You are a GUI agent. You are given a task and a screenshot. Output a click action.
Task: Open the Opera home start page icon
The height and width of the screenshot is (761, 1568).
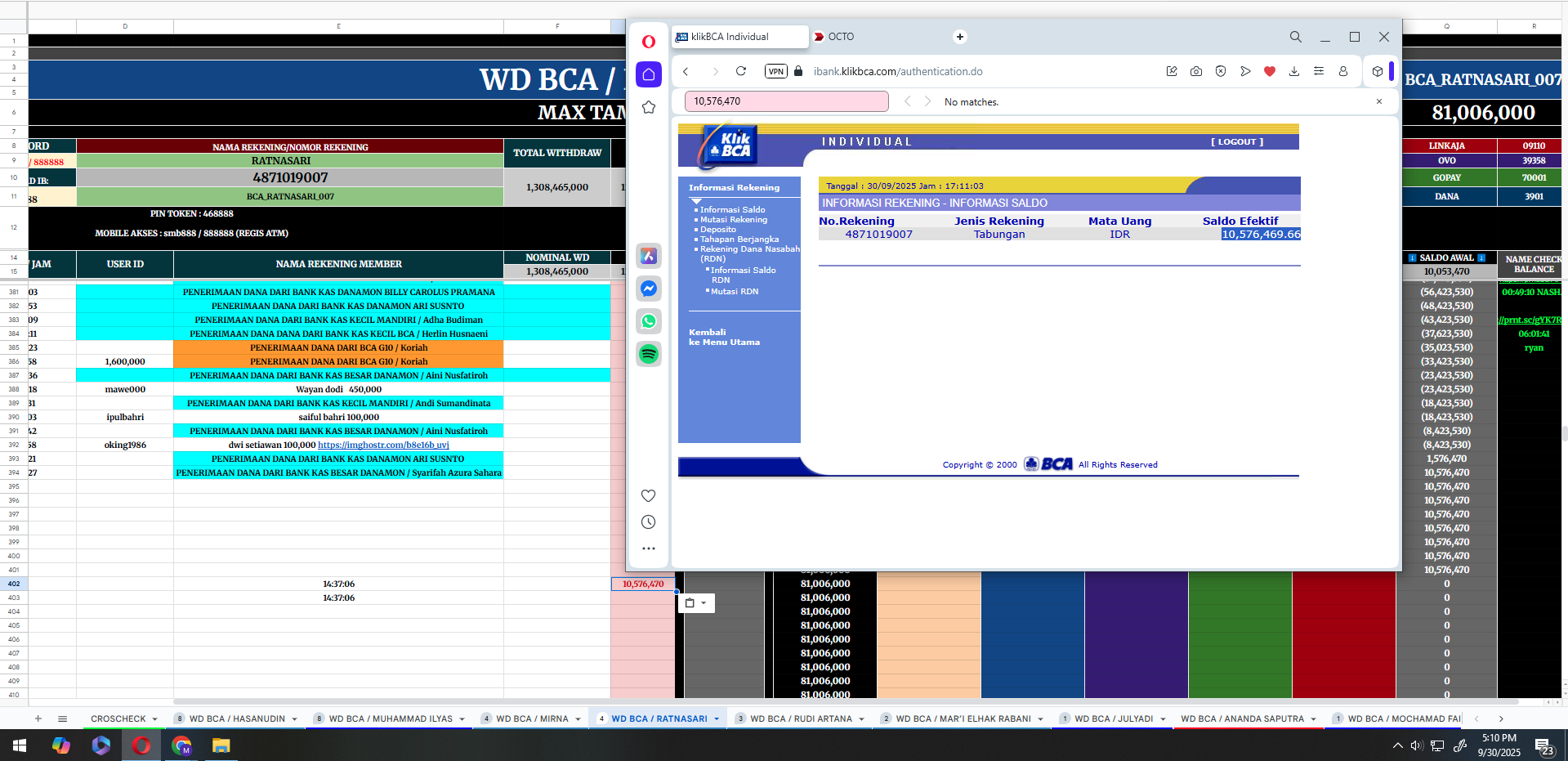[649, 74]
